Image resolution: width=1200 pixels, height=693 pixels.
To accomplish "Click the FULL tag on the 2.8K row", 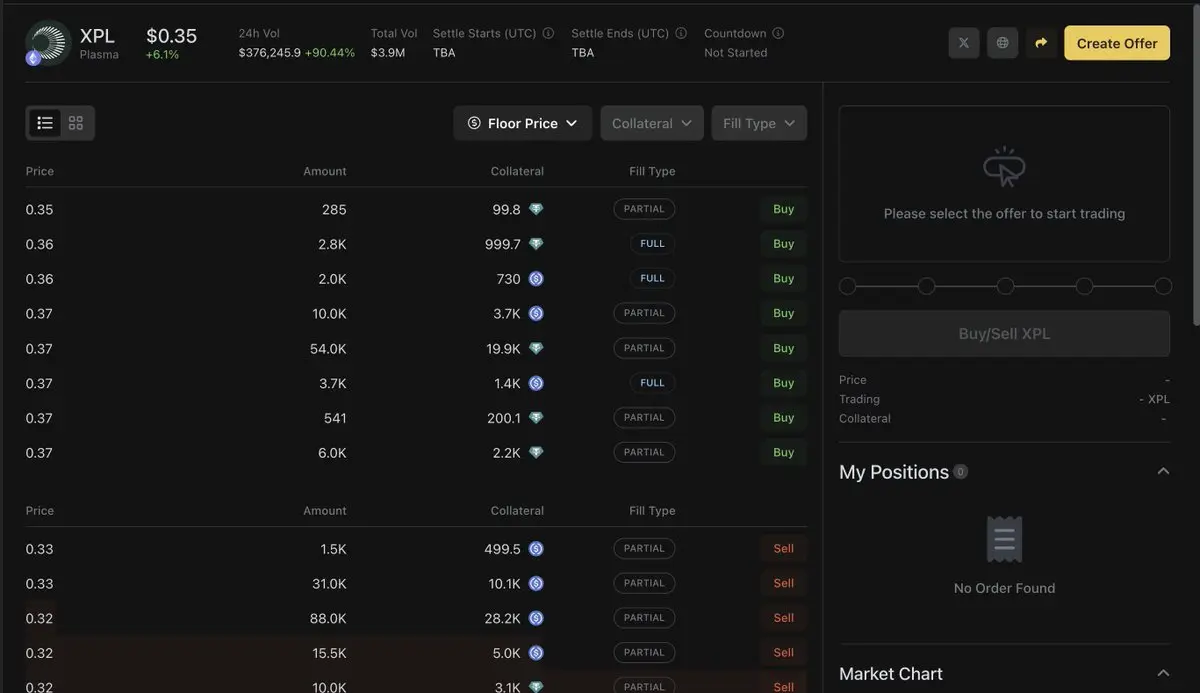I will pos(652,244).
